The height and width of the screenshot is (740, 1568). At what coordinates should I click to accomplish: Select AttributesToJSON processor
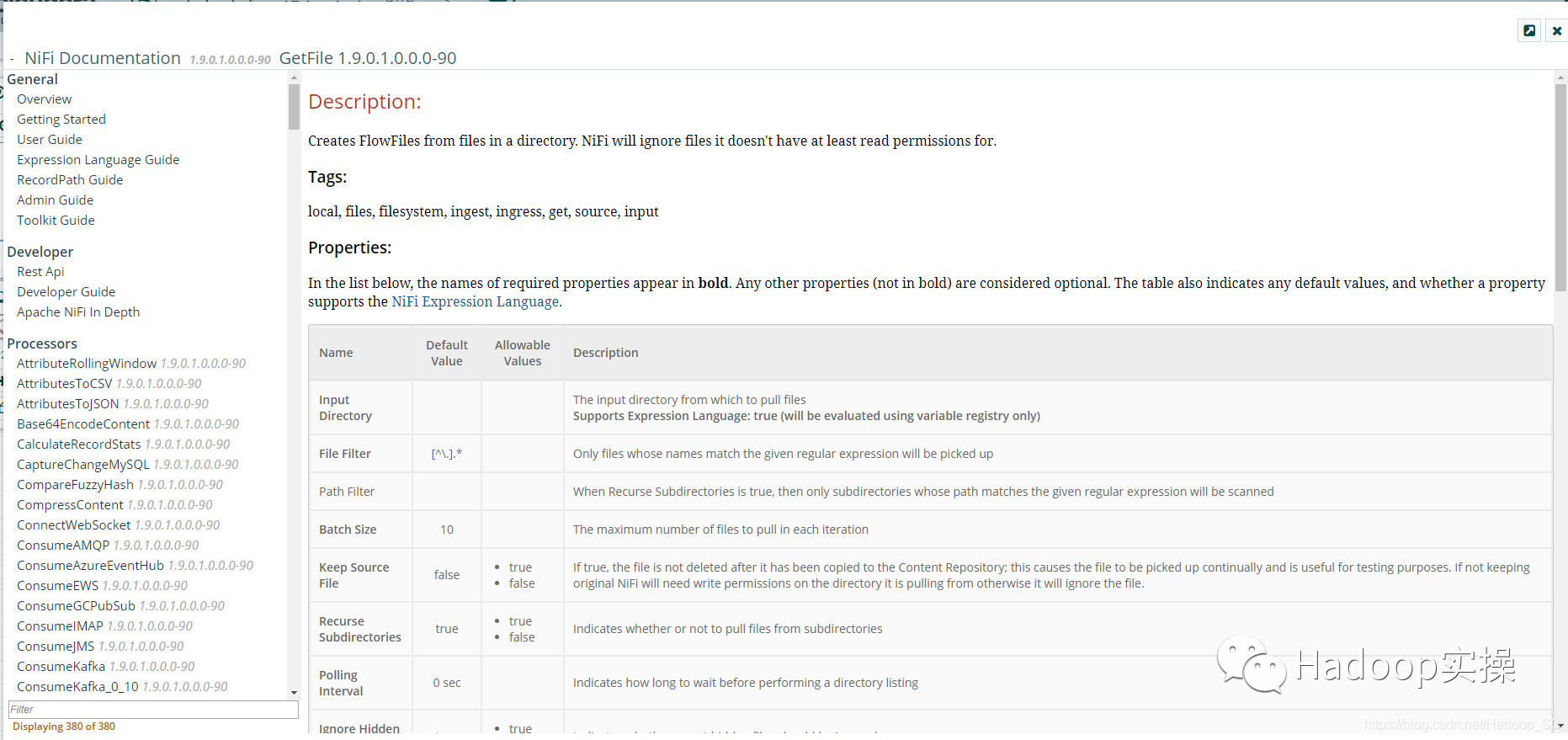coord(67,404)
